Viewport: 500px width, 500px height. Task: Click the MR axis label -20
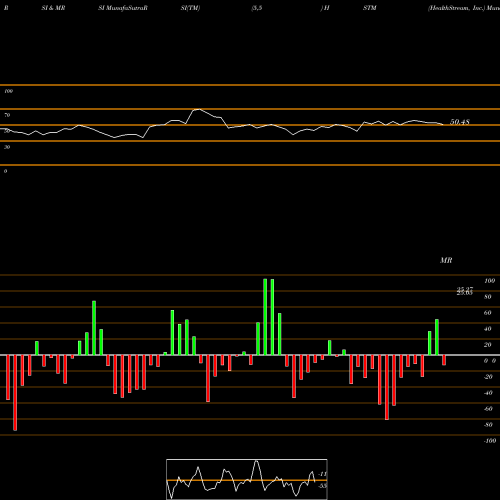(488, 377)
